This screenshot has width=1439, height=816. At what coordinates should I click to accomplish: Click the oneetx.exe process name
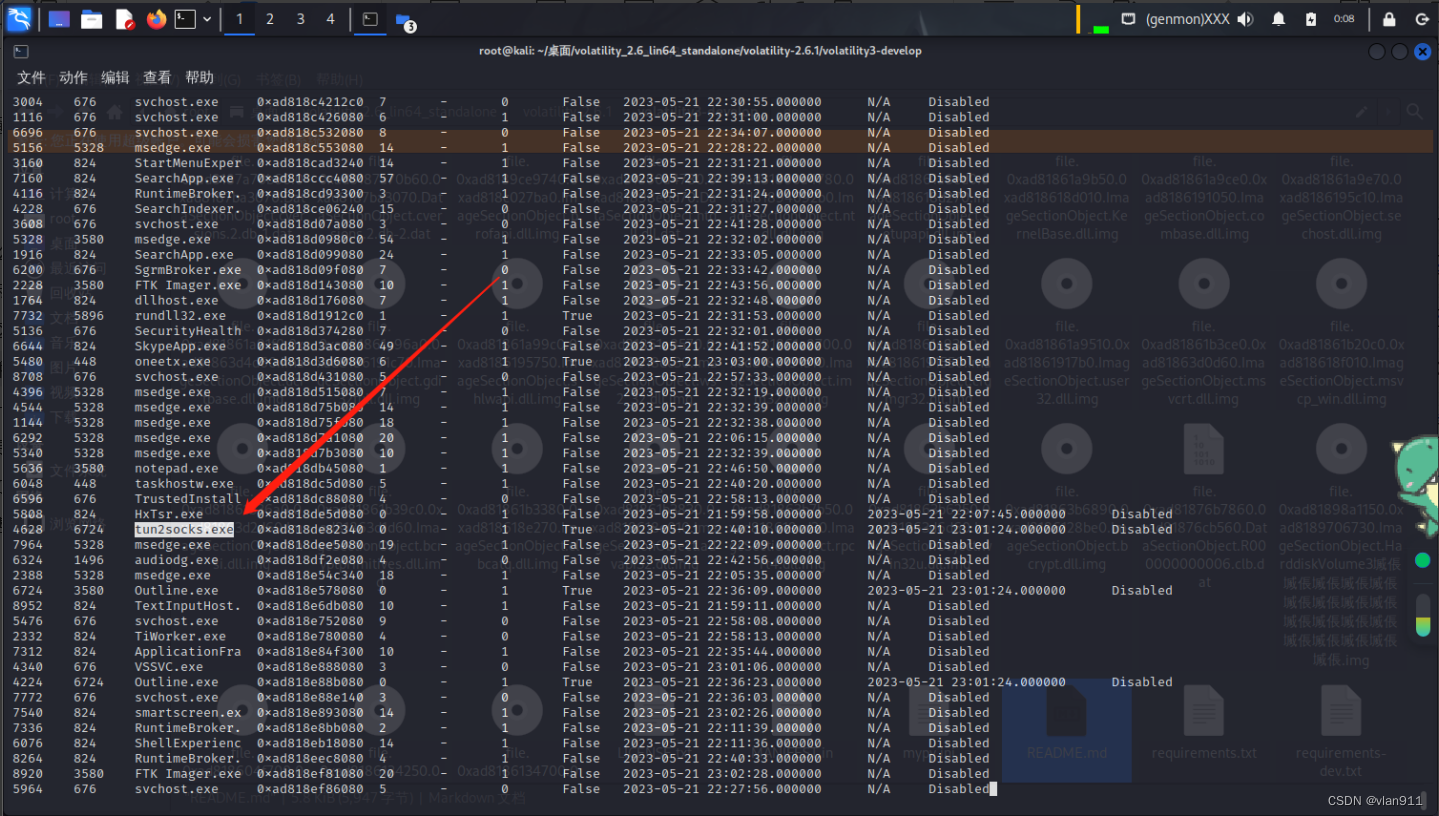click(x=173, y=361)
